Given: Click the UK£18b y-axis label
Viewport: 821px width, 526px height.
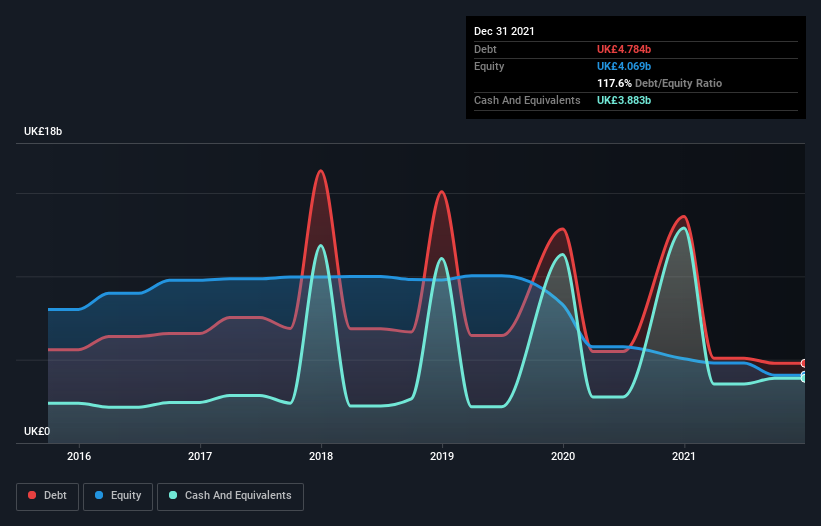Looking at the screenshot, I should click(x=43, y=131).
